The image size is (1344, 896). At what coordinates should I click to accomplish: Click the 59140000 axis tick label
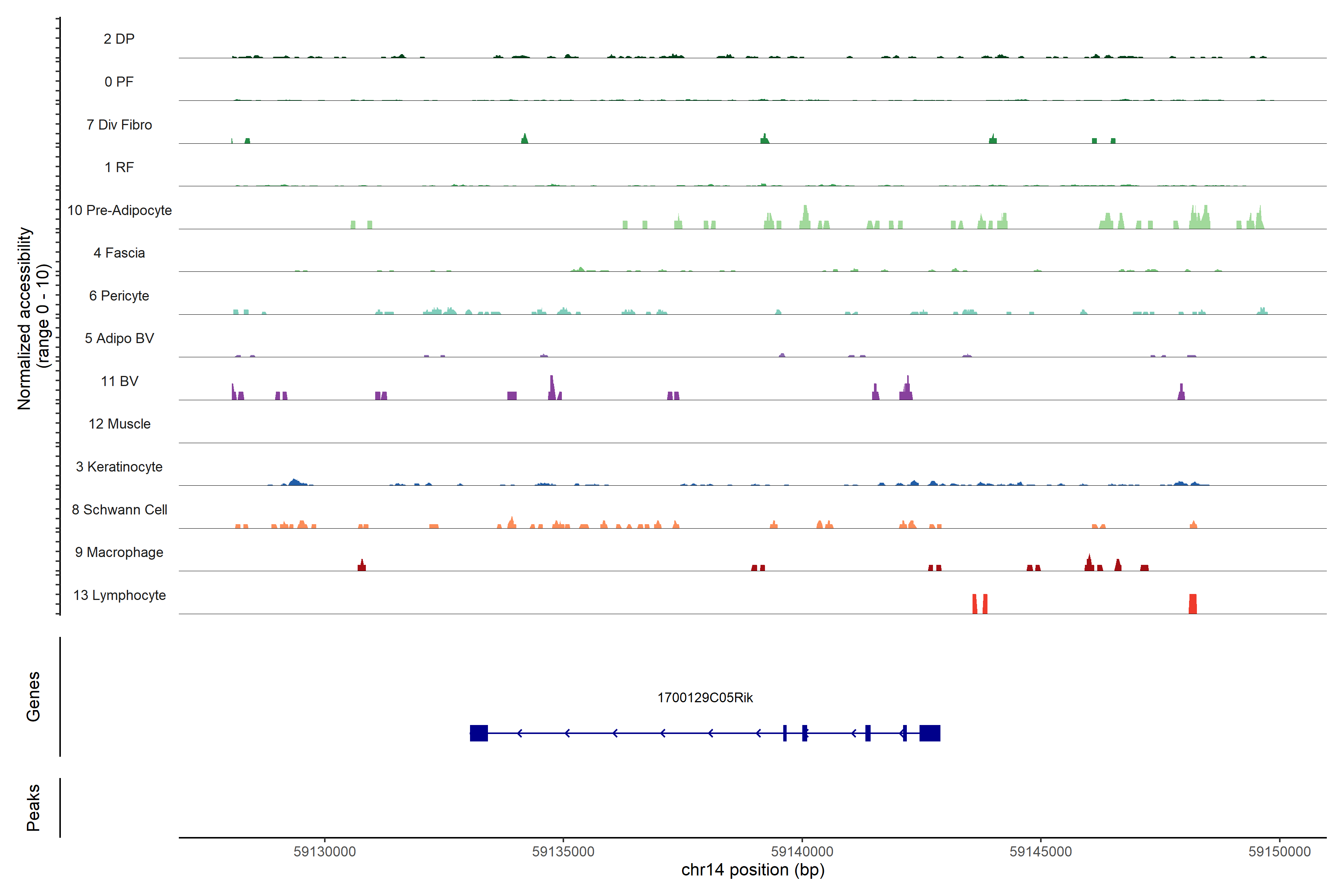pyautogui.click(x=802, y=852)
